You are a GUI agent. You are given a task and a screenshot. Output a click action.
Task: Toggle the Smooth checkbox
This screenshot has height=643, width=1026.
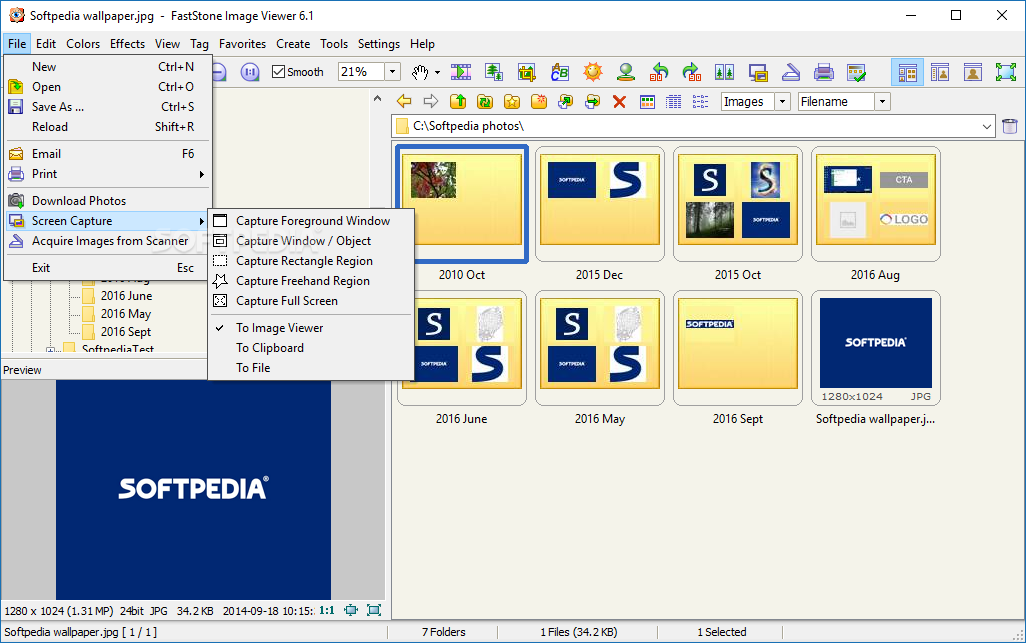[x=279, y=72]
